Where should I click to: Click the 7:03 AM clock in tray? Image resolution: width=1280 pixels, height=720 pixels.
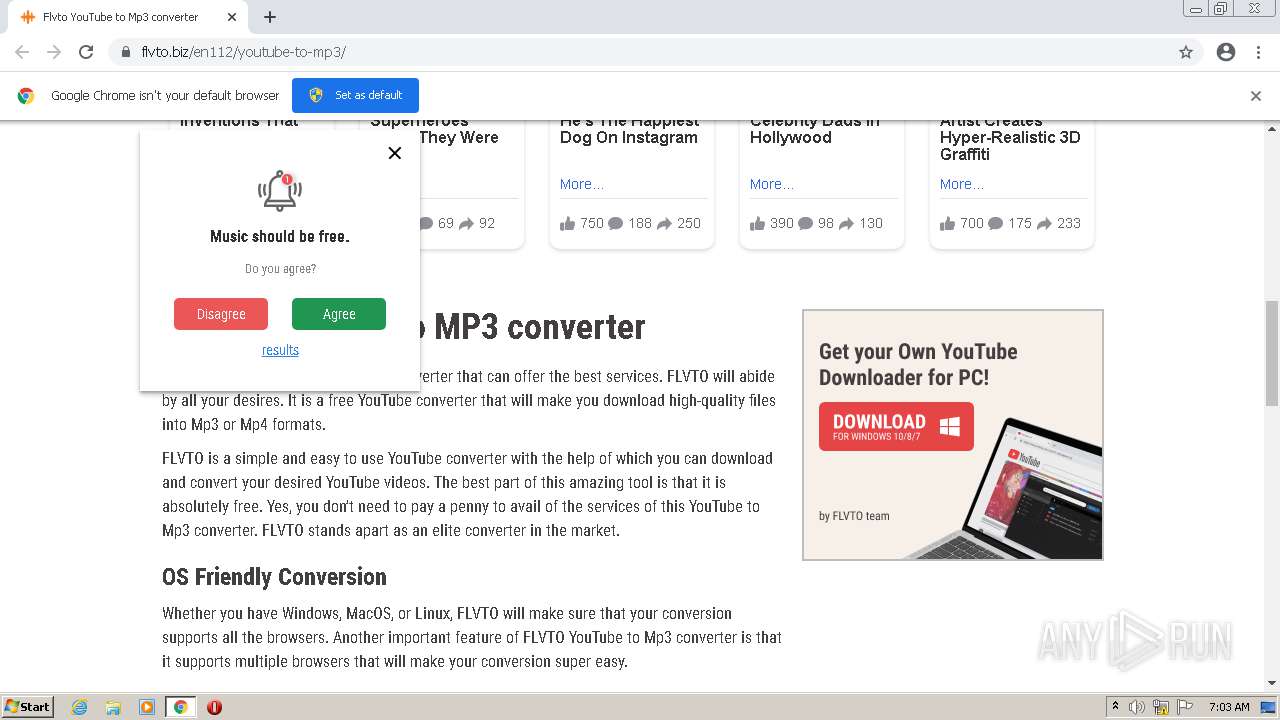[x=1229, y=707]
